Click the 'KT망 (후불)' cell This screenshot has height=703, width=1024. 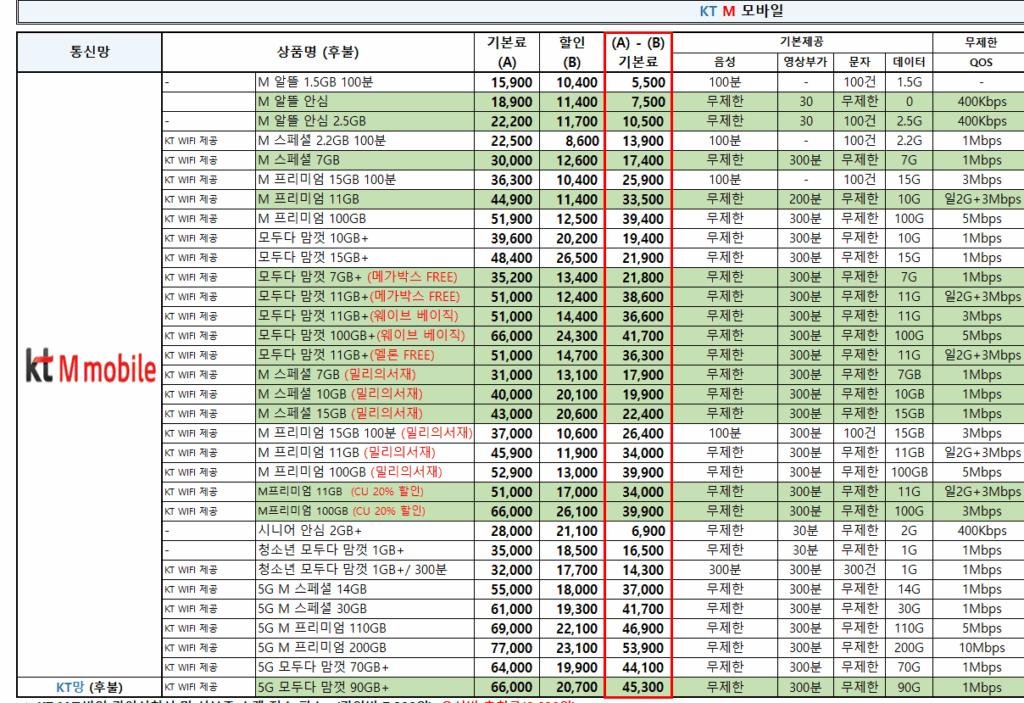(x=89, y=687)
